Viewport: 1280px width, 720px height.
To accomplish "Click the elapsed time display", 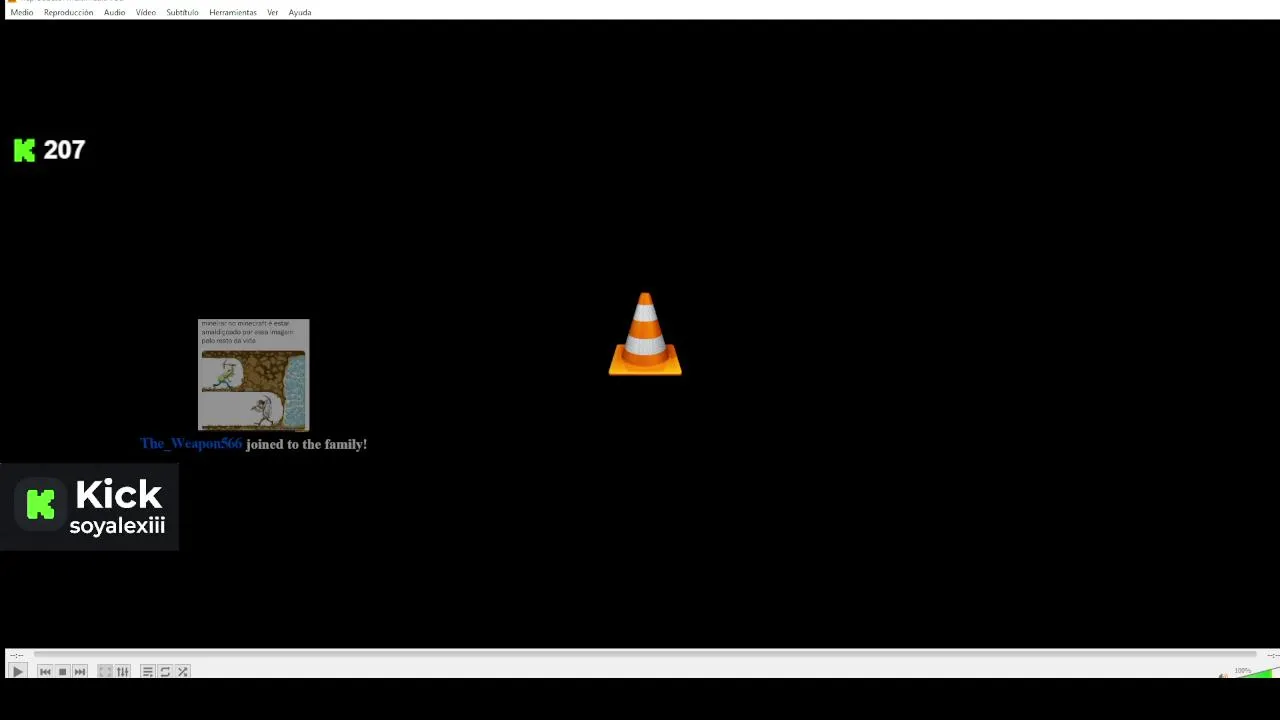I will tap(15, 655).
